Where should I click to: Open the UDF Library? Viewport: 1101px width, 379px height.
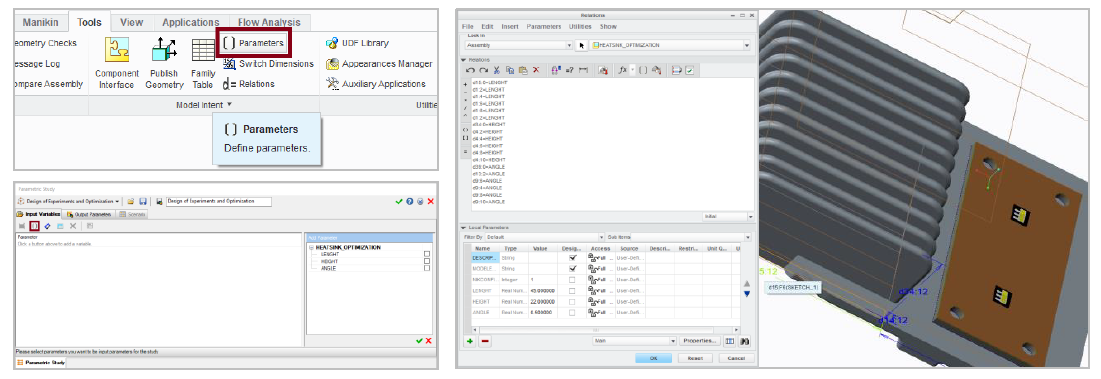point(357,43)
